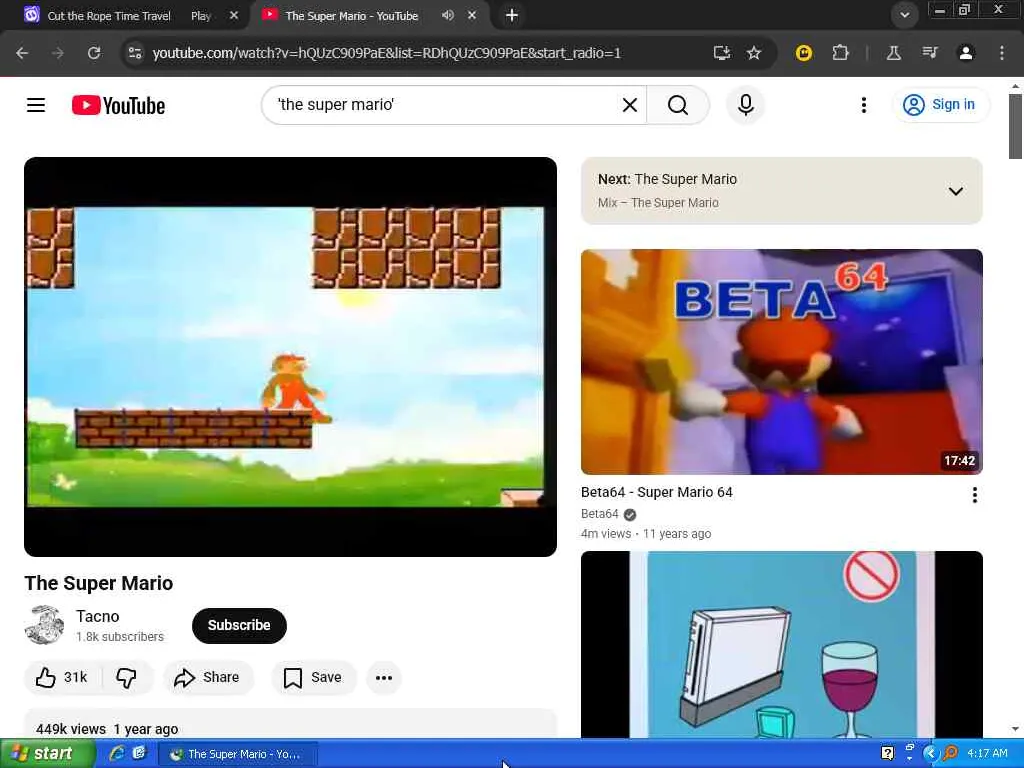Open the Tacno channel name link
The image size is (1024, 768).
[97, 616]
